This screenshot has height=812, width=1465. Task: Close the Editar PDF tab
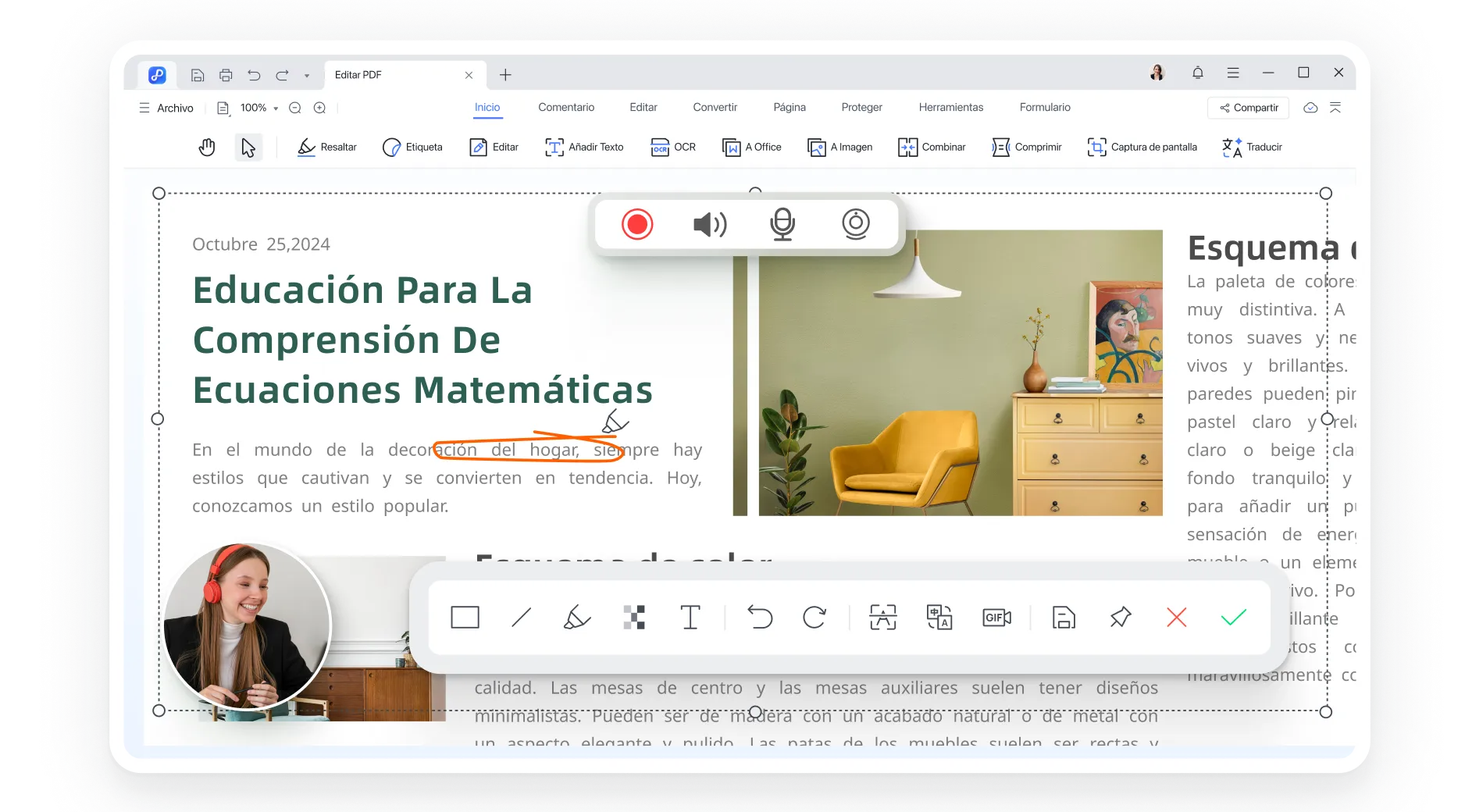click(469, 75)
